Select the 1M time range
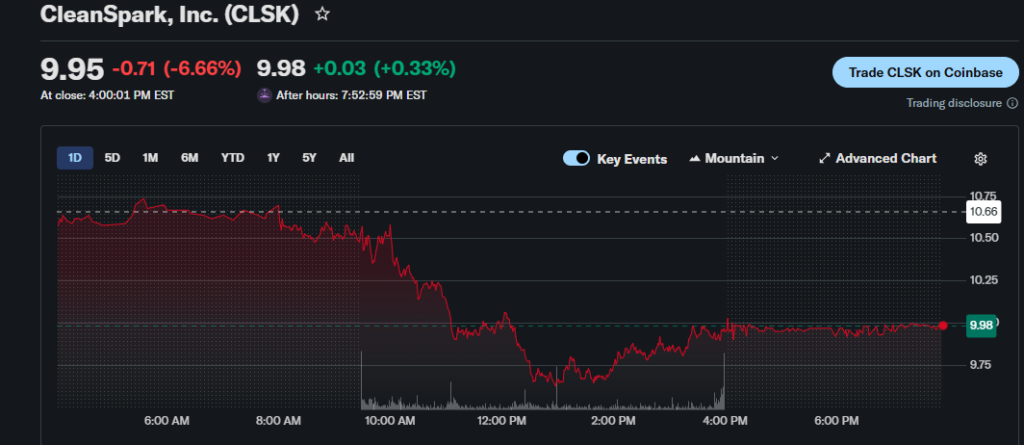This screenshot has width=1024, height=445. 150,157
